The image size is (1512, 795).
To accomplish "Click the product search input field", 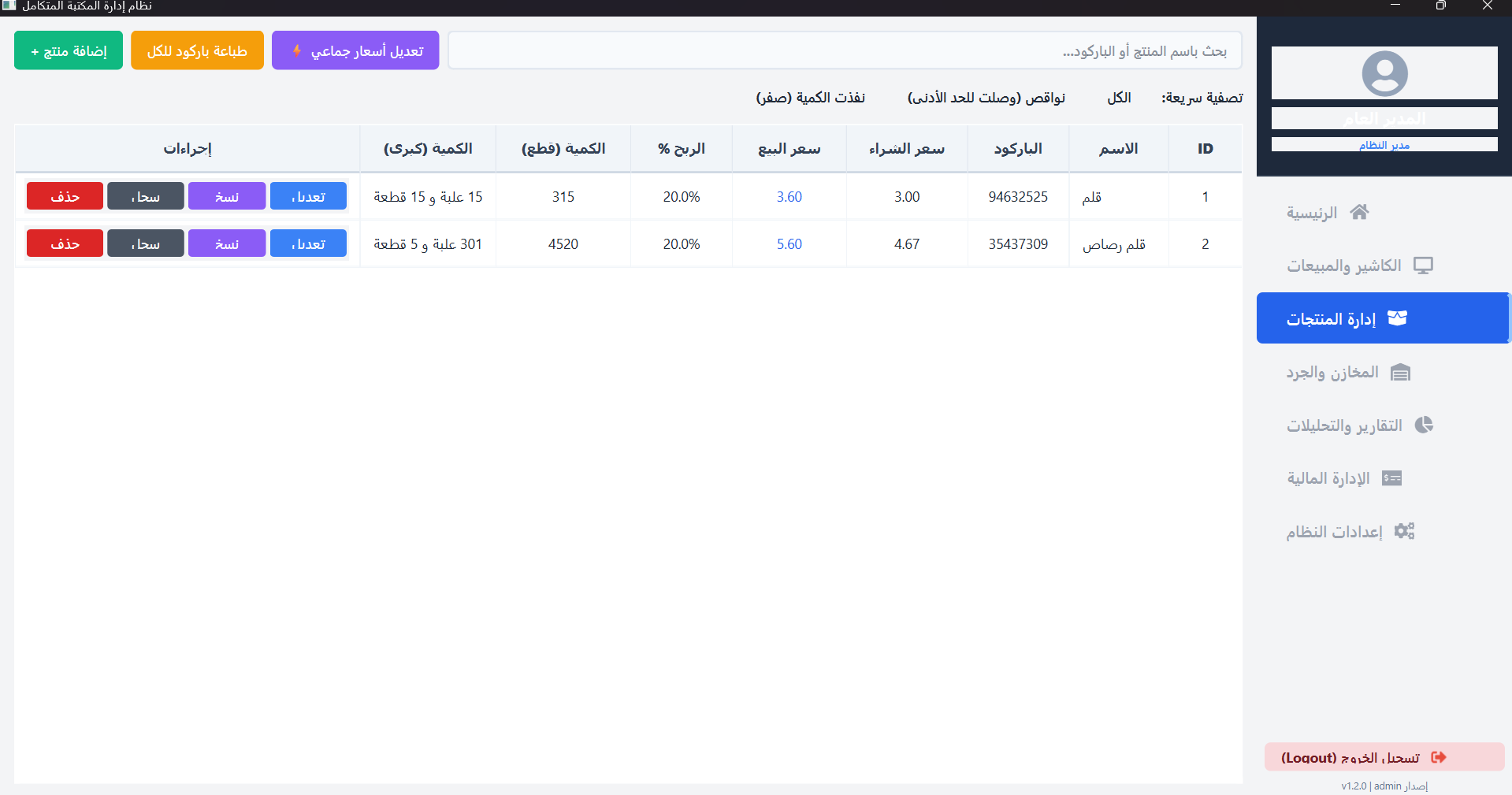I will coord(845,51).
